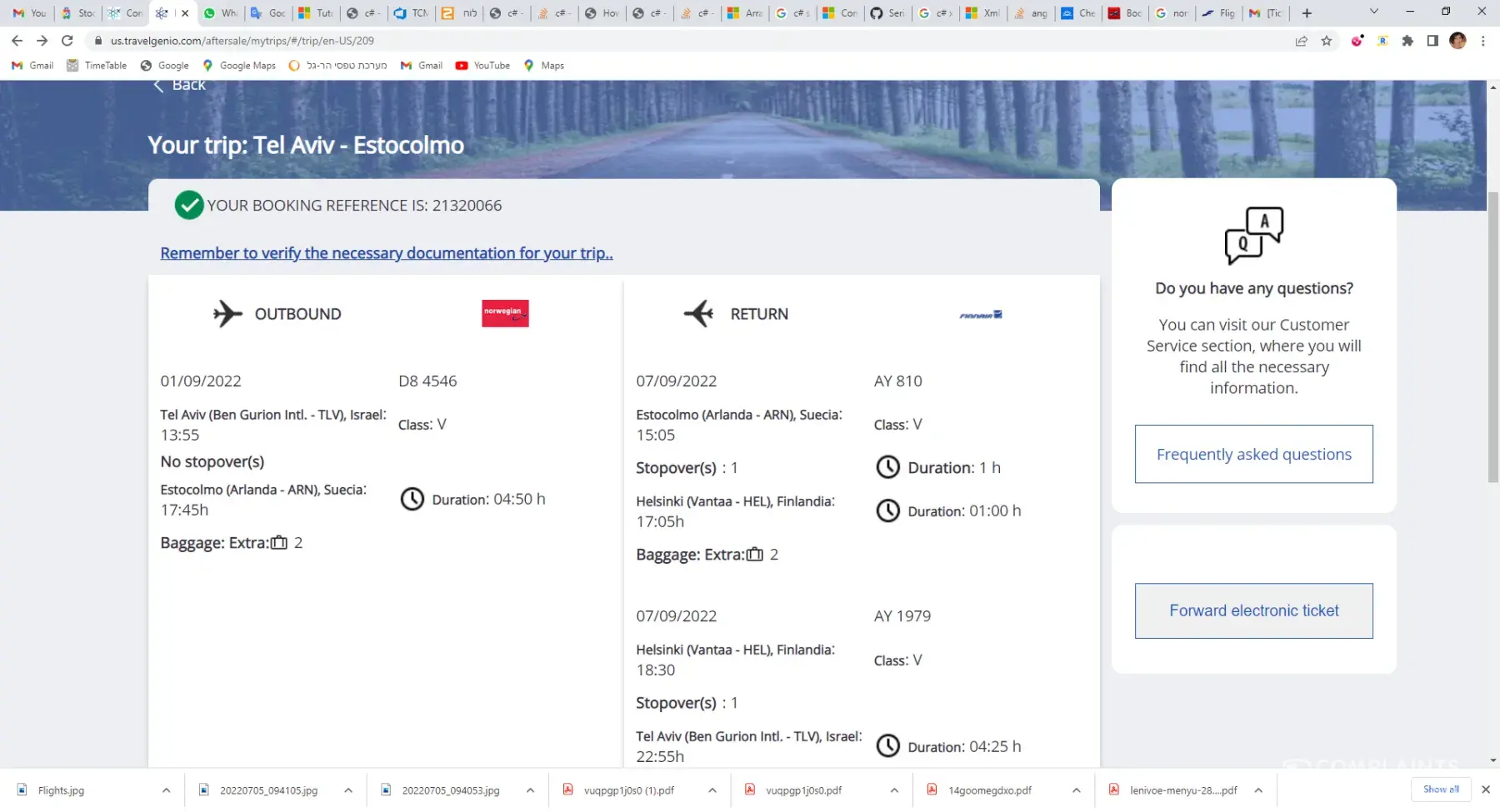Open the YouTube bookmark

click(x=482, y=66)
